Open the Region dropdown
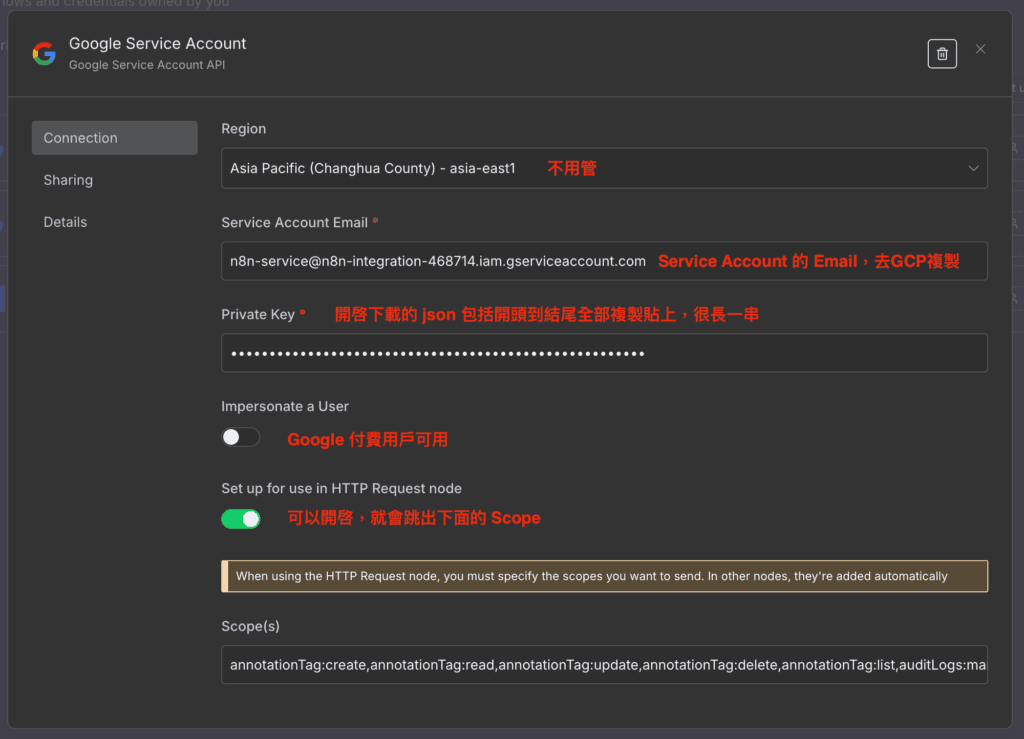Screen dimensions: 1024x739 point(604,168)
